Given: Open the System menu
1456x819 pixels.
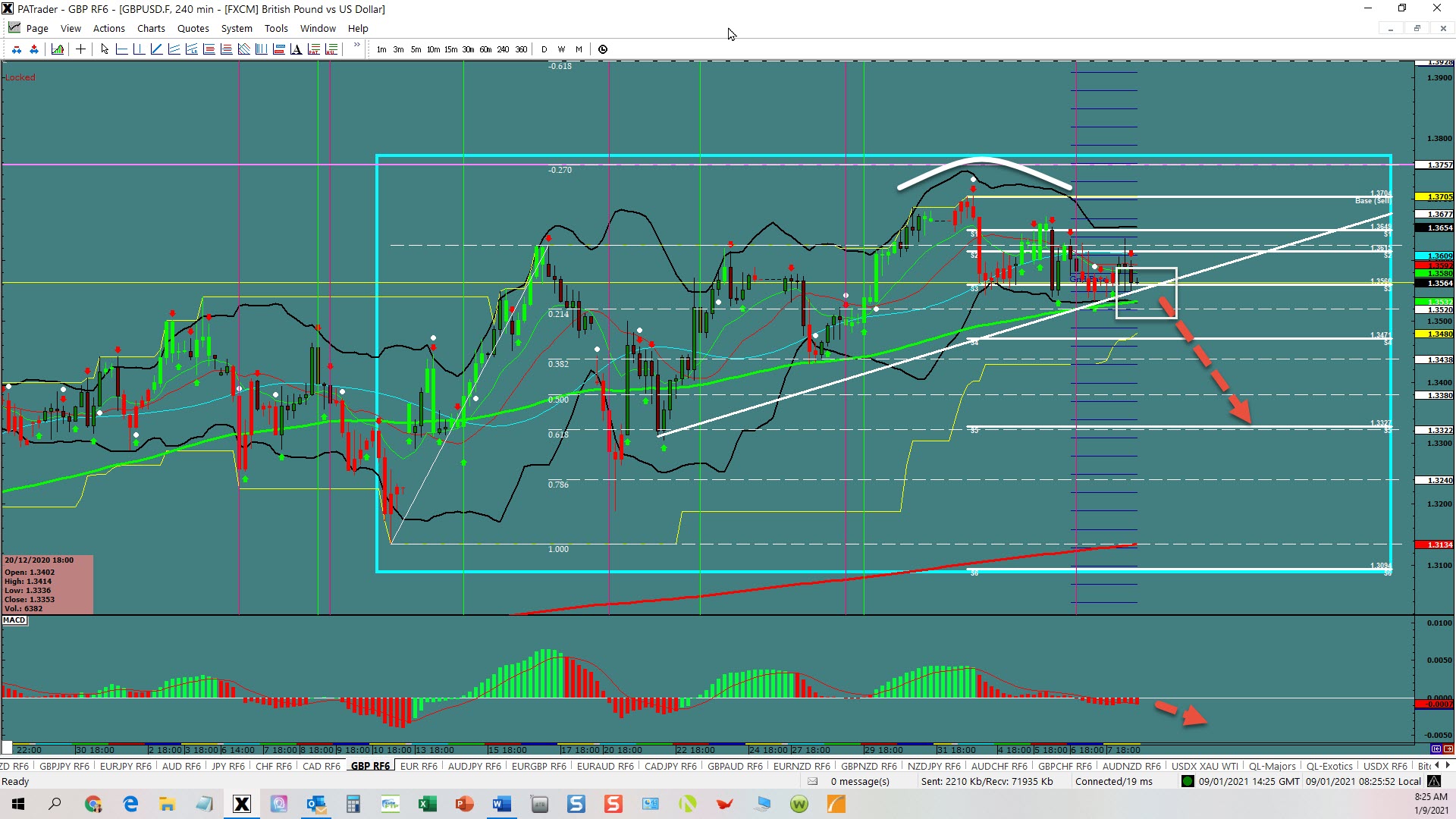Looking at the screenshot, I should [x=237, y=28].
